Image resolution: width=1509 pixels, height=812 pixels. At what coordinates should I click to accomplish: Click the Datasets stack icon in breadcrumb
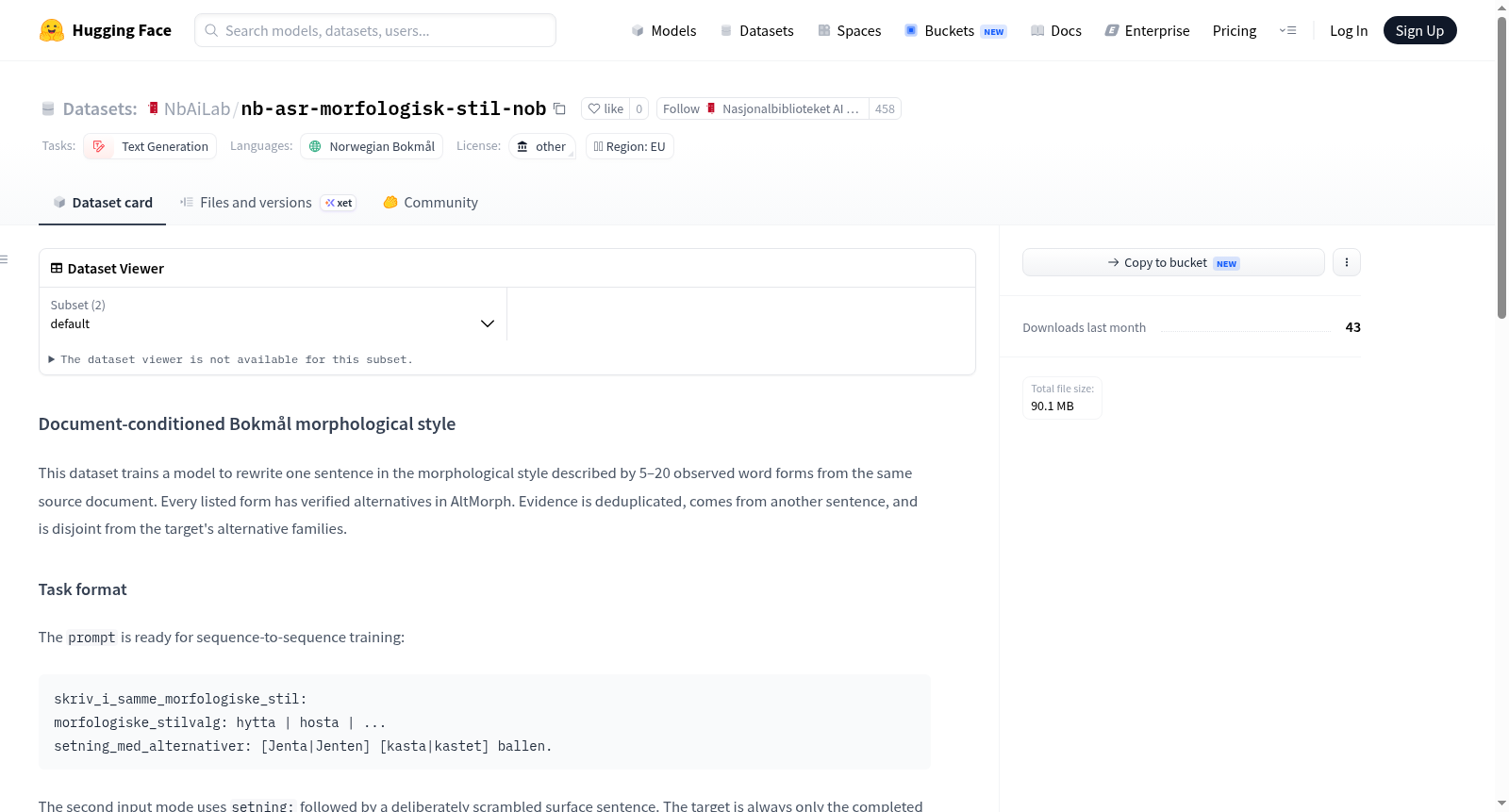48,108
